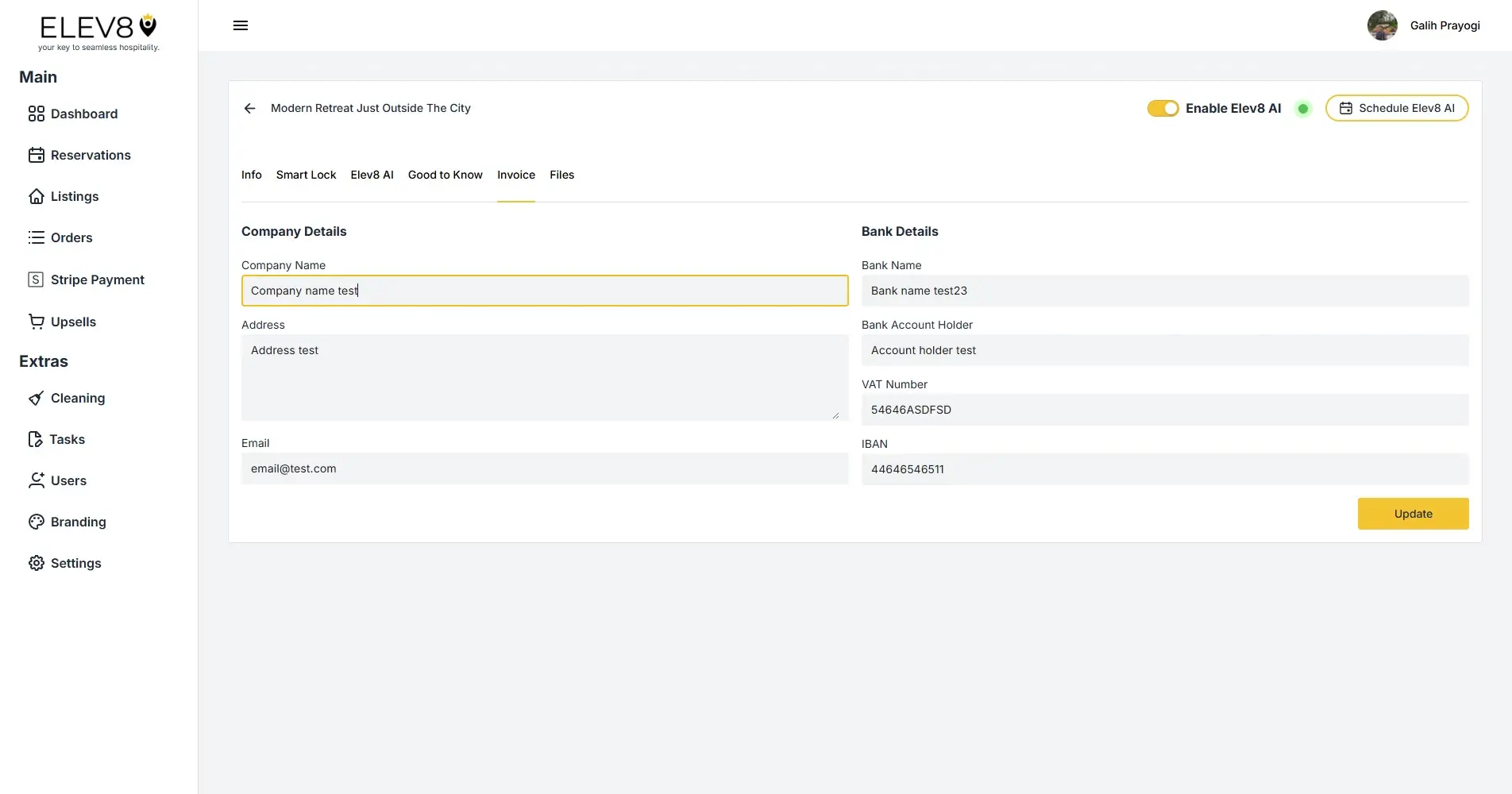Select the Reservations calendar icon
The height and width of the screenshot is (794, 1512).
(x=37, y=155)
